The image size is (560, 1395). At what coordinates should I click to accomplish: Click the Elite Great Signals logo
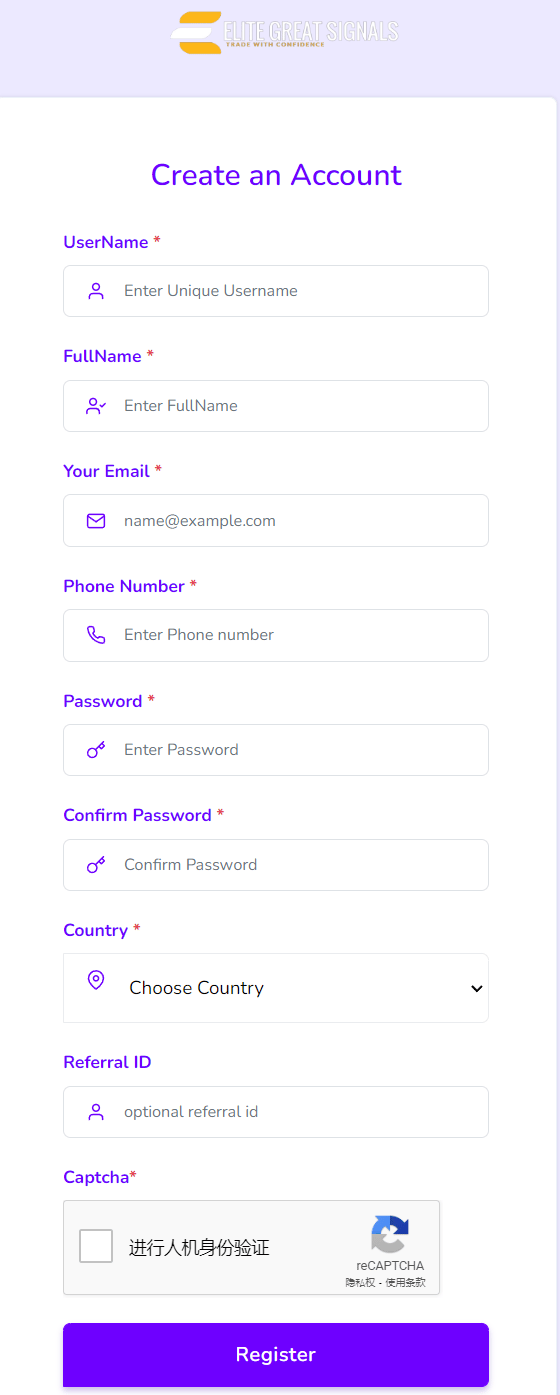point(285,32)
